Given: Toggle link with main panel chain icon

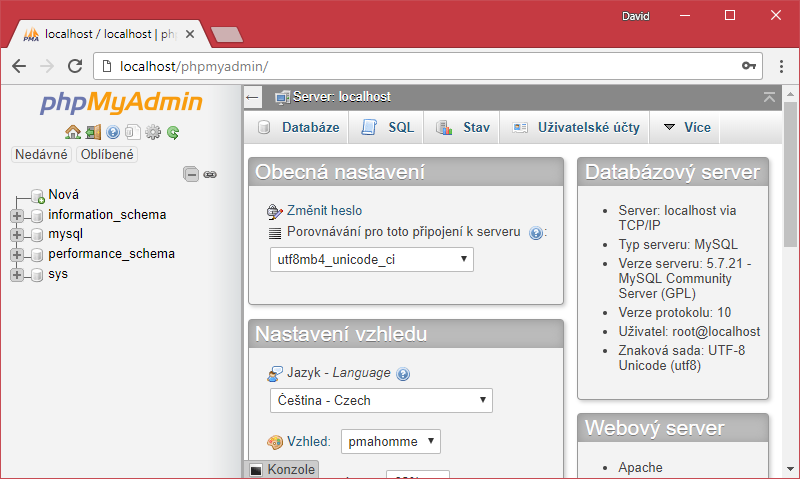Looking at the screenshot, I should pyautogui.click(x=210, y=174).
